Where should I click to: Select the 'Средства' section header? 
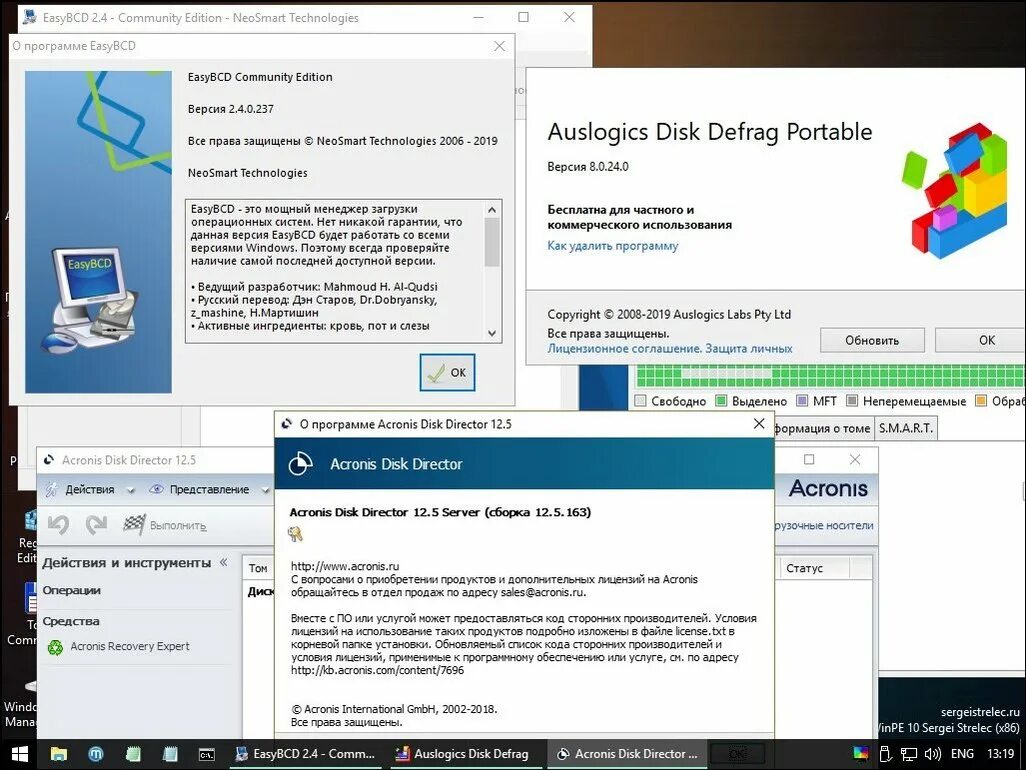71,621
